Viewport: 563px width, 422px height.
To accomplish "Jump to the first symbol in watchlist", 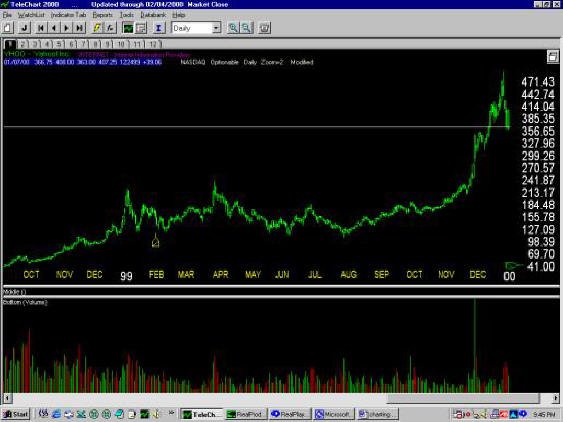I will point(41,28).
